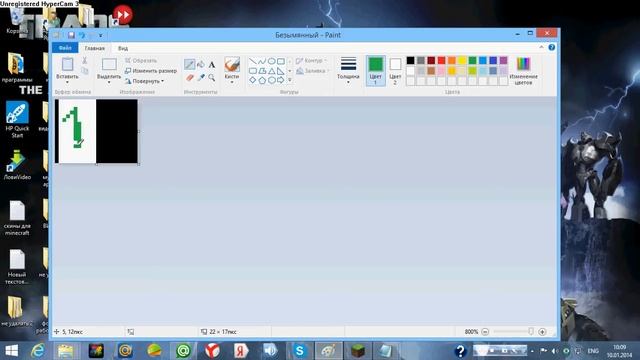This screenshot has height=360, width=640.
Task: Click the Copy icon in clipboard group
Action: [84, 71]
